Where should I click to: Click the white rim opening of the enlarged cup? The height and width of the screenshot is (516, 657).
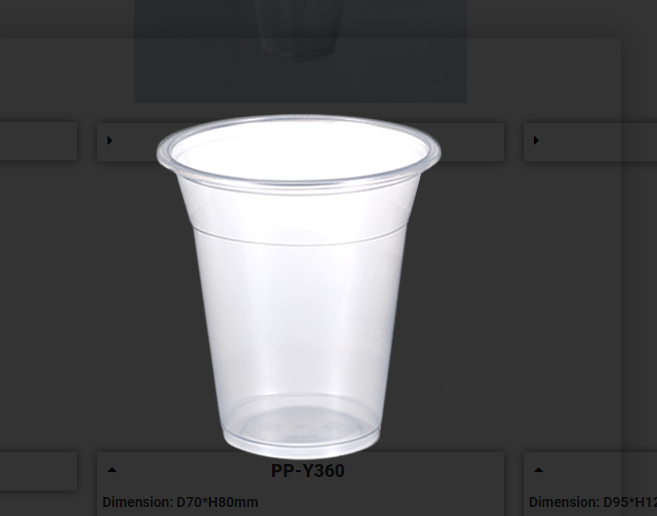(x=300, y=150)
